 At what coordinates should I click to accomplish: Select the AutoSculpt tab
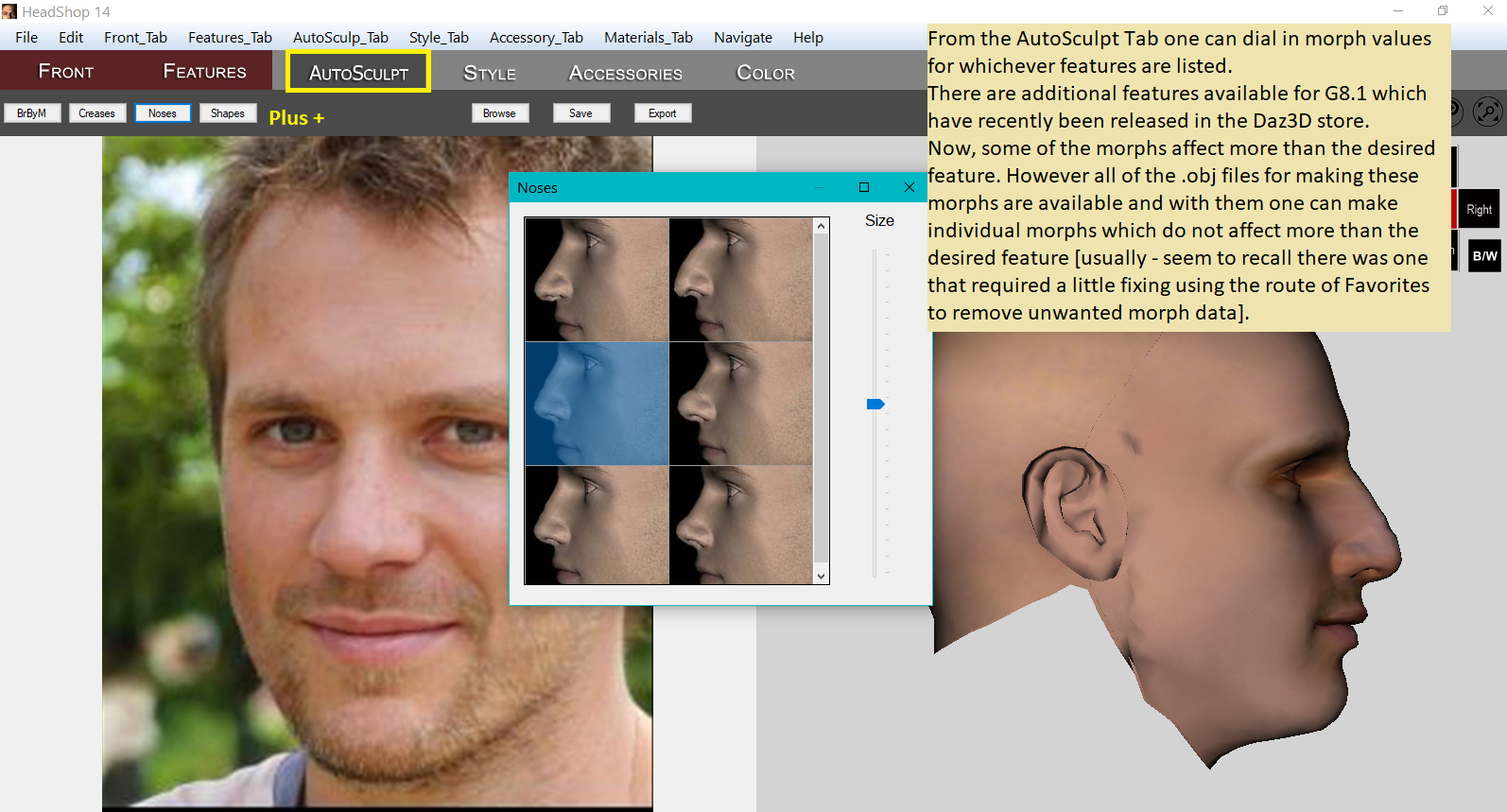tap(358, 72)
